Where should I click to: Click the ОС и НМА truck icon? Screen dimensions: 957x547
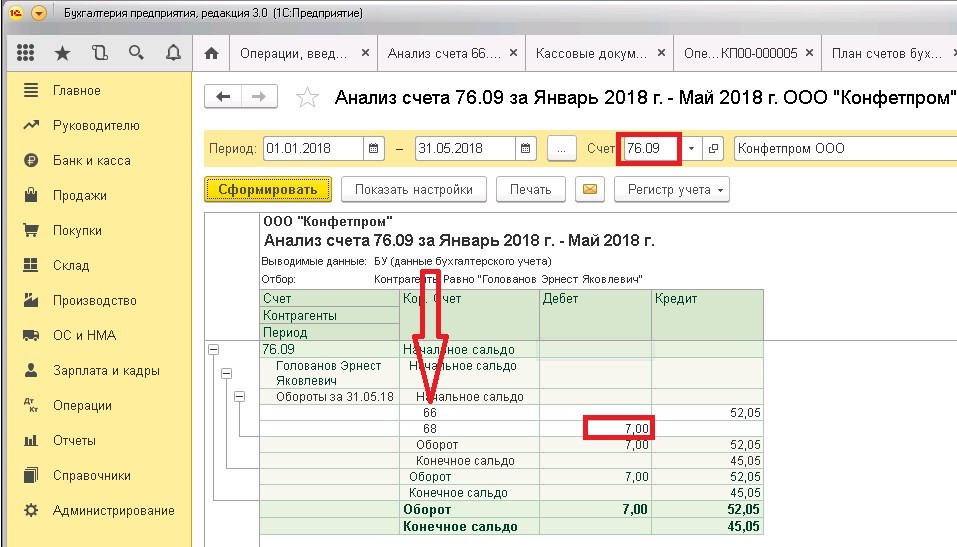pos(31,335)
